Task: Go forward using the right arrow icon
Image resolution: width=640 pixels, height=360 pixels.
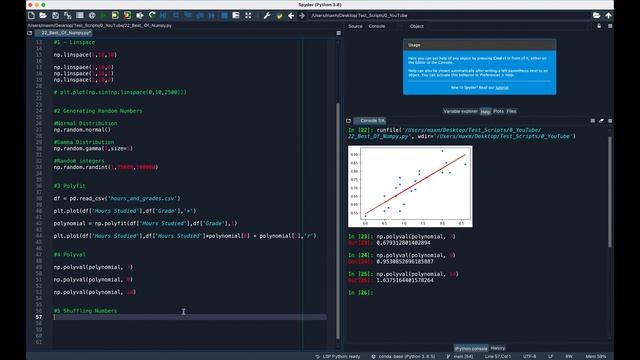Action: tap(302, 16)
